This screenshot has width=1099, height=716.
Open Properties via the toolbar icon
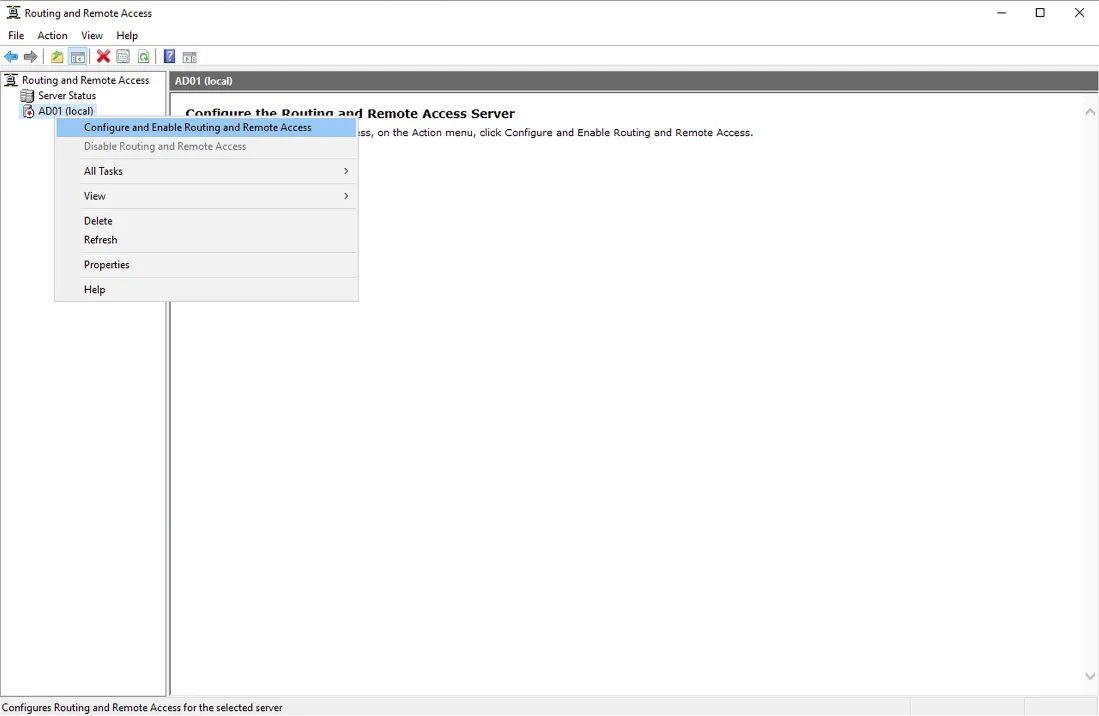123,57
